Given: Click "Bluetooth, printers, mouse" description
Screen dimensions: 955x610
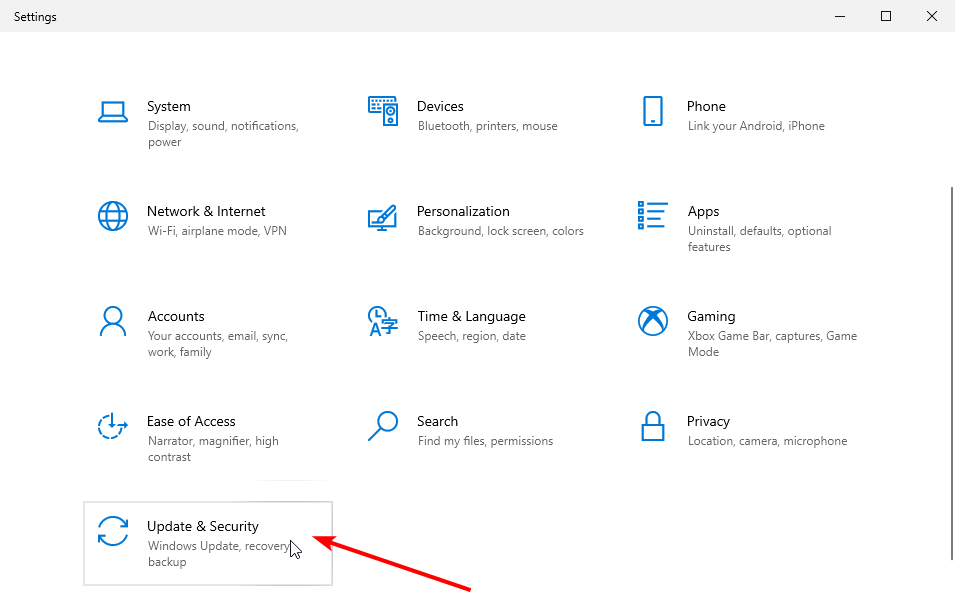Looking at the screenshot, I should 487,126.
